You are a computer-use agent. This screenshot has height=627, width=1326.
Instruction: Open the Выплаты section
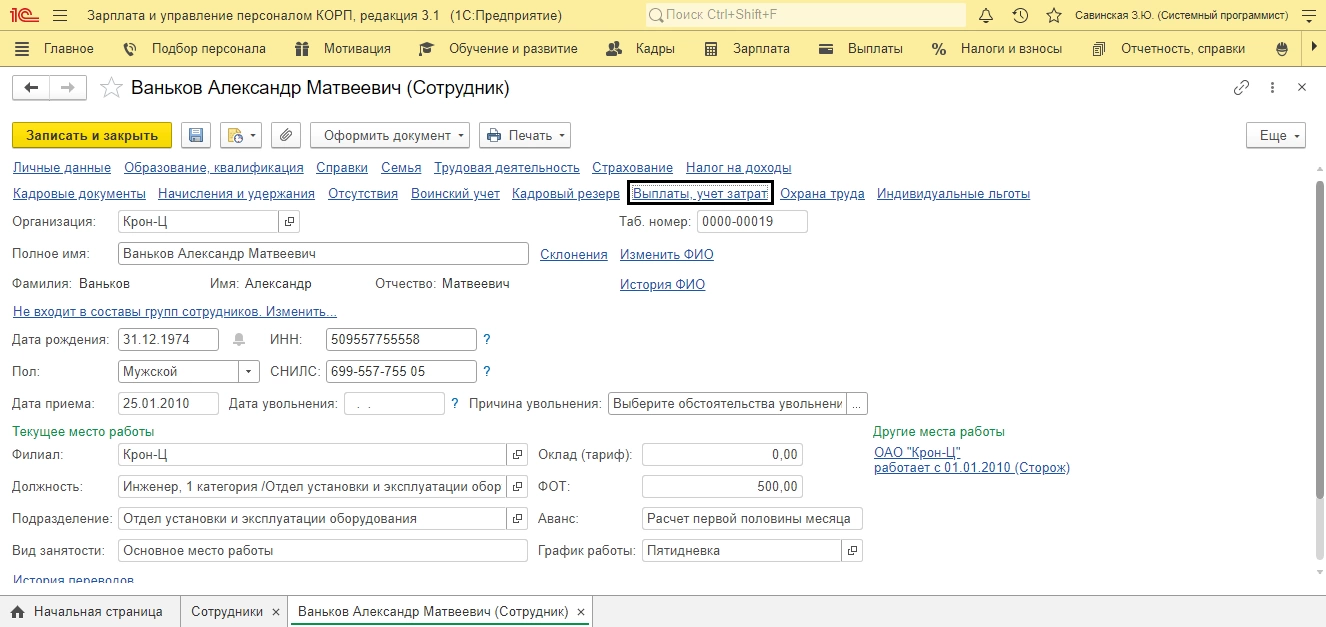[x=860, y=48]
